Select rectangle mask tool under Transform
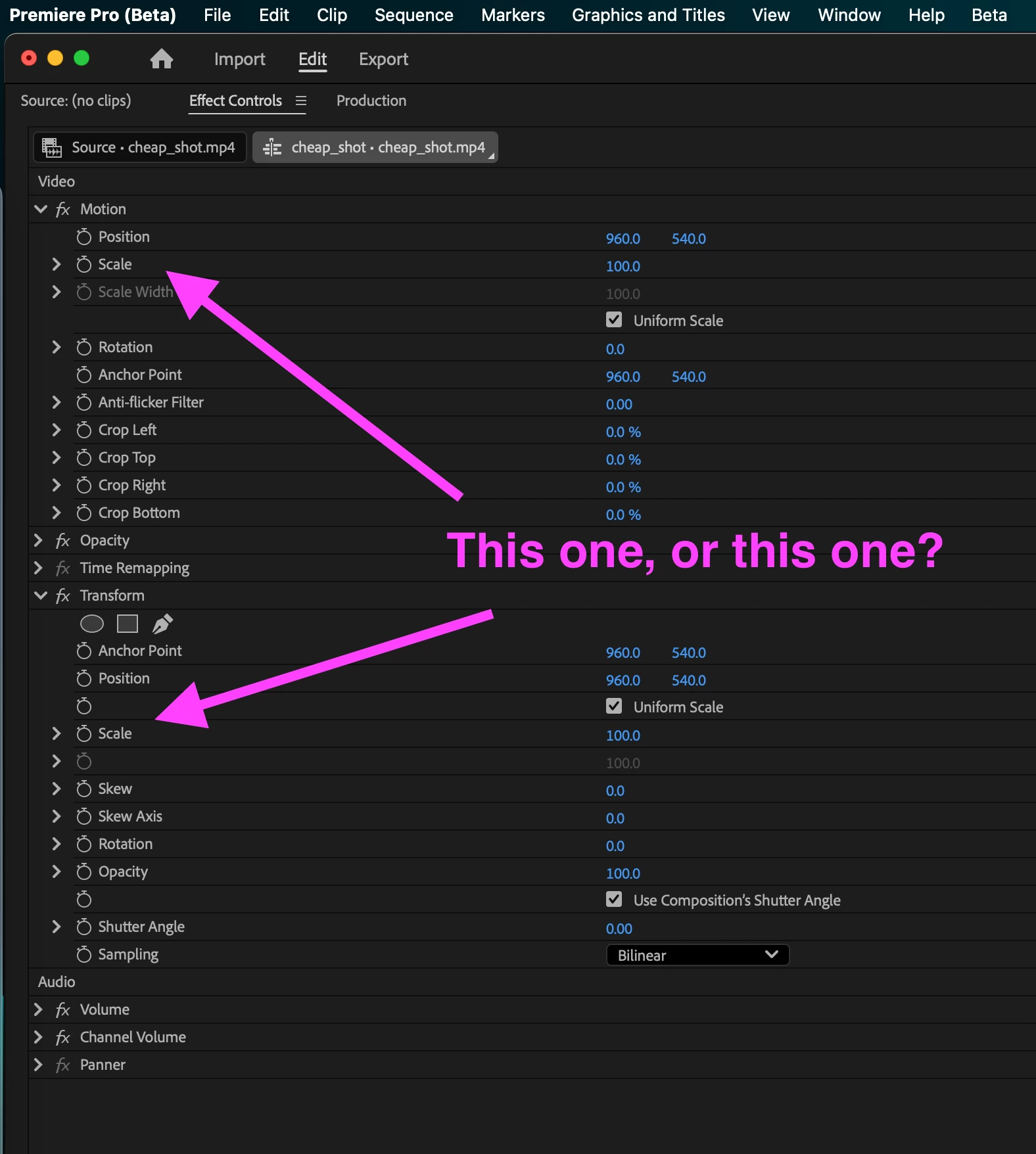 (128, 623)
